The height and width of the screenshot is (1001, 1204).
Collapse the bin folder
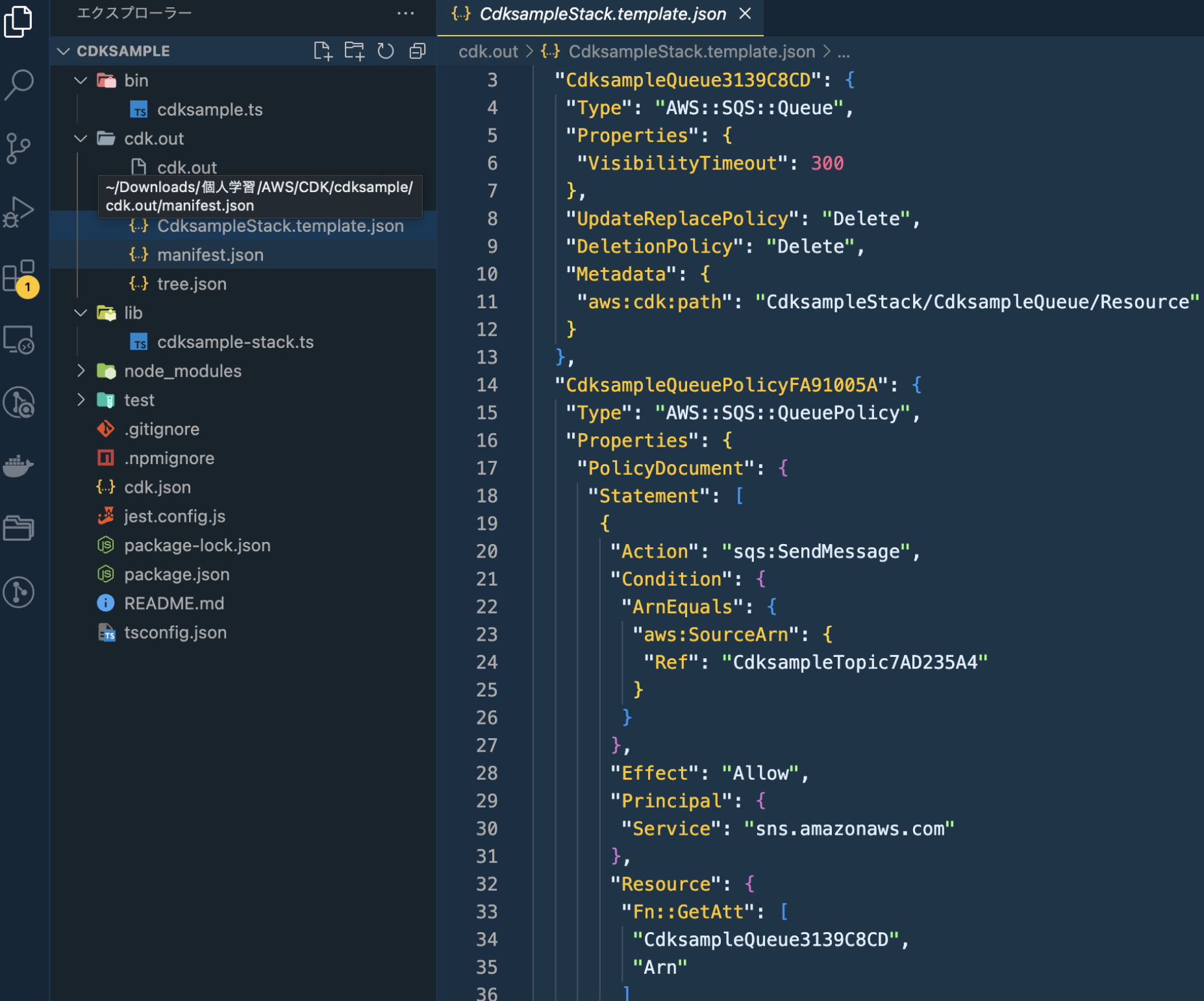(x=81, y=80)
